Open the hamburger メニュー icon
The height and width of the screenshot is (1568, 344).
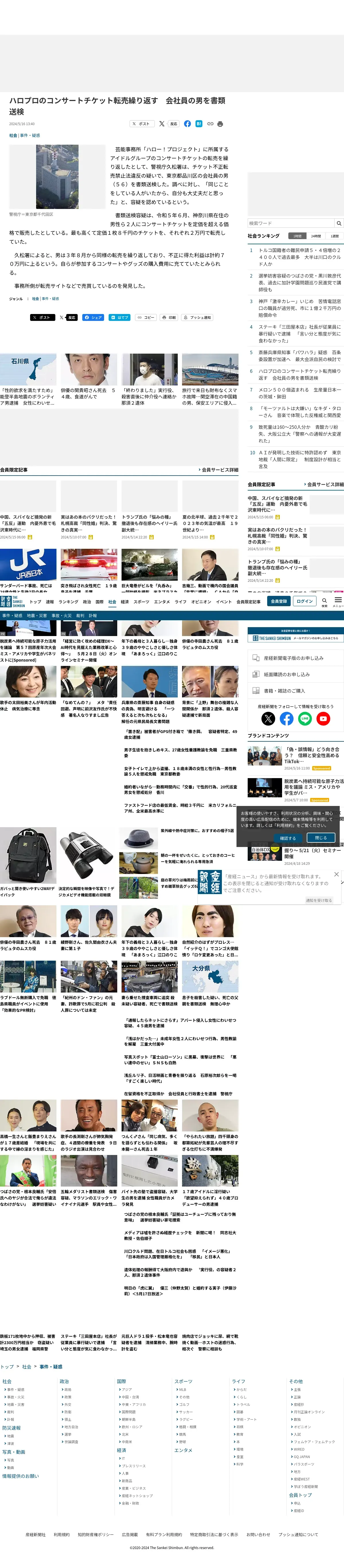point(338,601)
